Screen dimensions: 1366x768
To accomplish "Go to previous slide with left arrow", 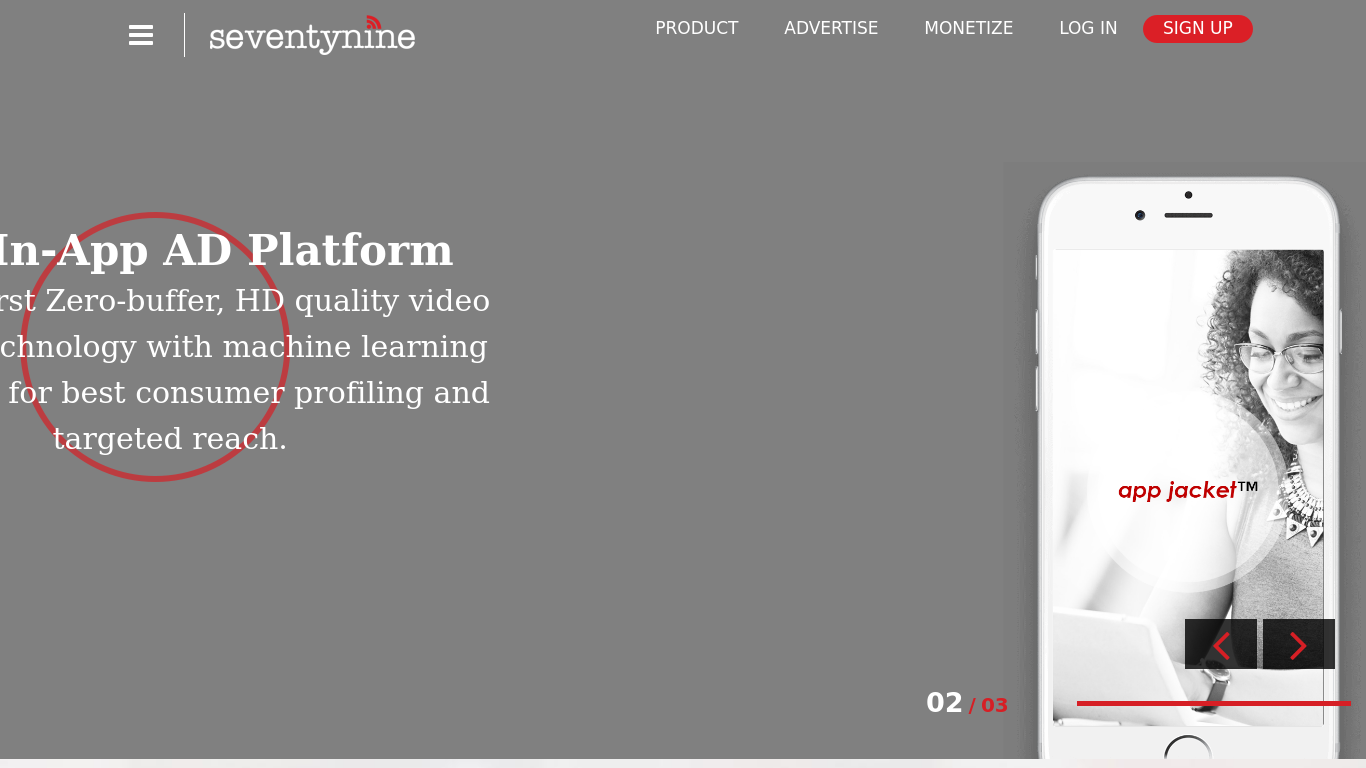I will 1220,644.
